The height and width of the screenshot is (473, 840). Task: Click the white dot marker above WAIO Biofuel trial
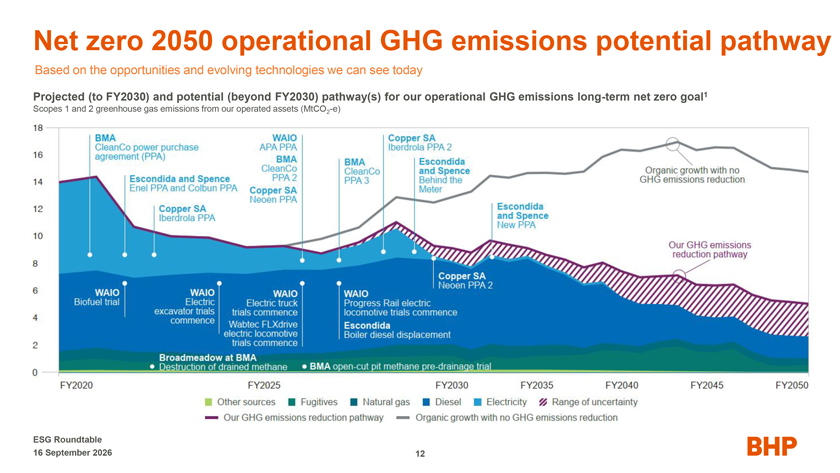tap(125, 283)
